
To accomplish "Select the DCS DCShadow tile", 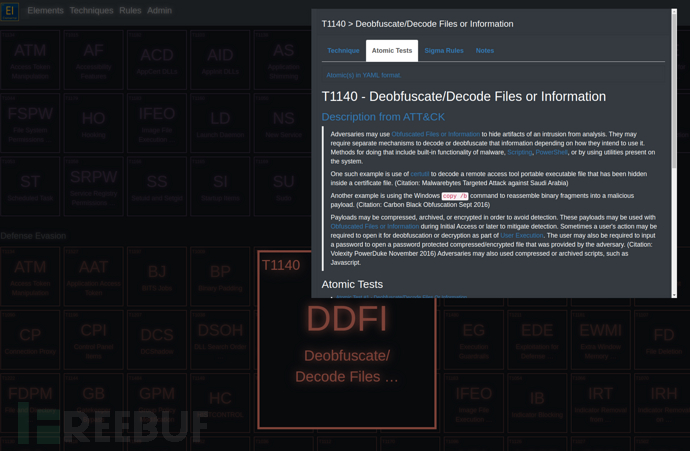I will coord(157,340).
